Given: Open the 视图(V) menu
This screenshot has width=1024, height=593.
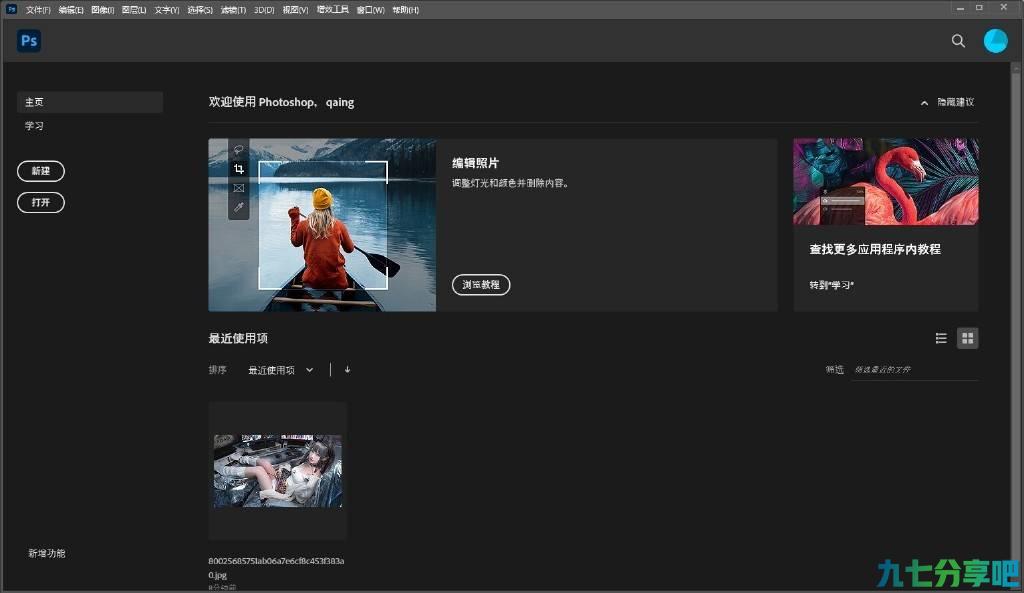Looking at the screenshot, I should [x=295, y=10].
